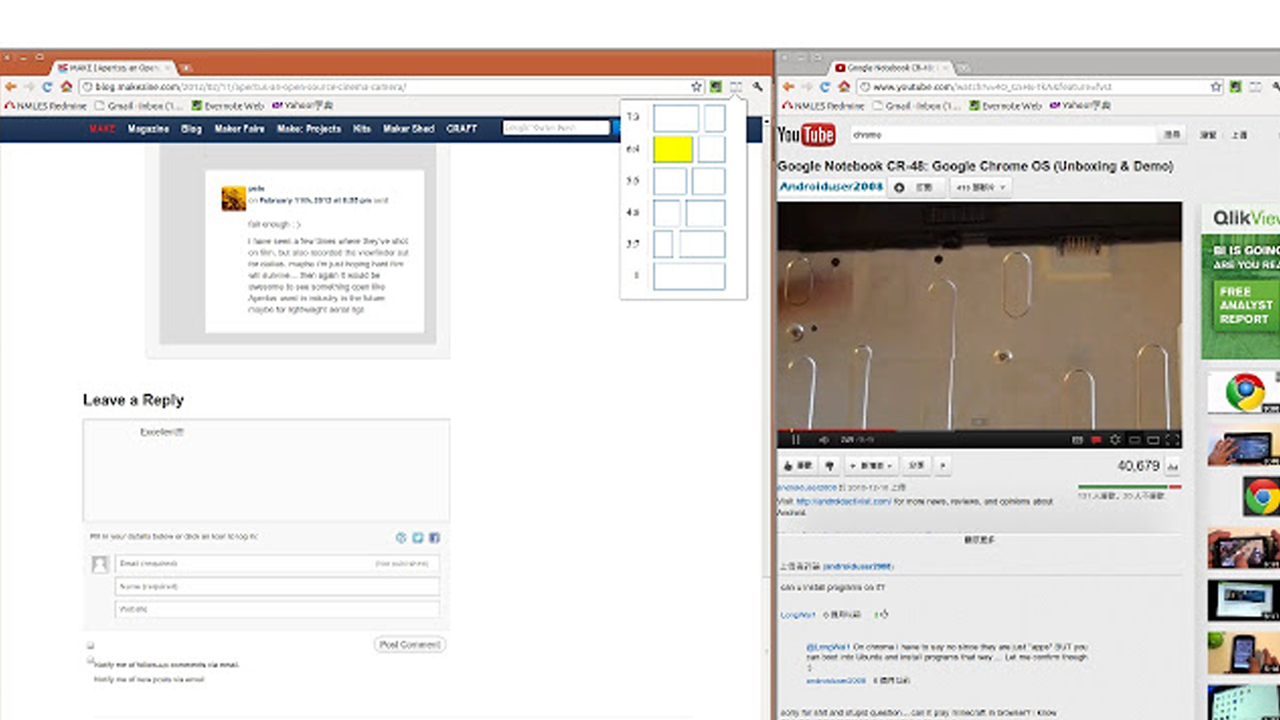Select the yellow 6:4 left pane layout
This screenshot has width=1280, height=720.
tap(673, 149)
